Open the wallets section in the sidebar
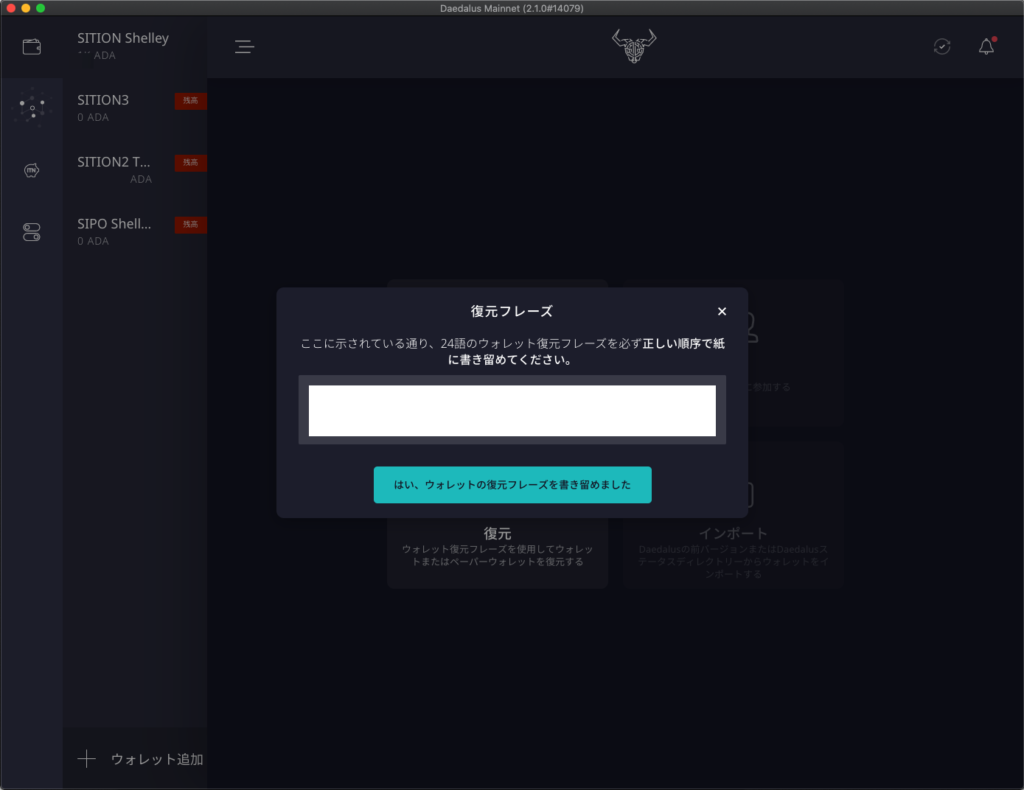 tap(32, 47)
